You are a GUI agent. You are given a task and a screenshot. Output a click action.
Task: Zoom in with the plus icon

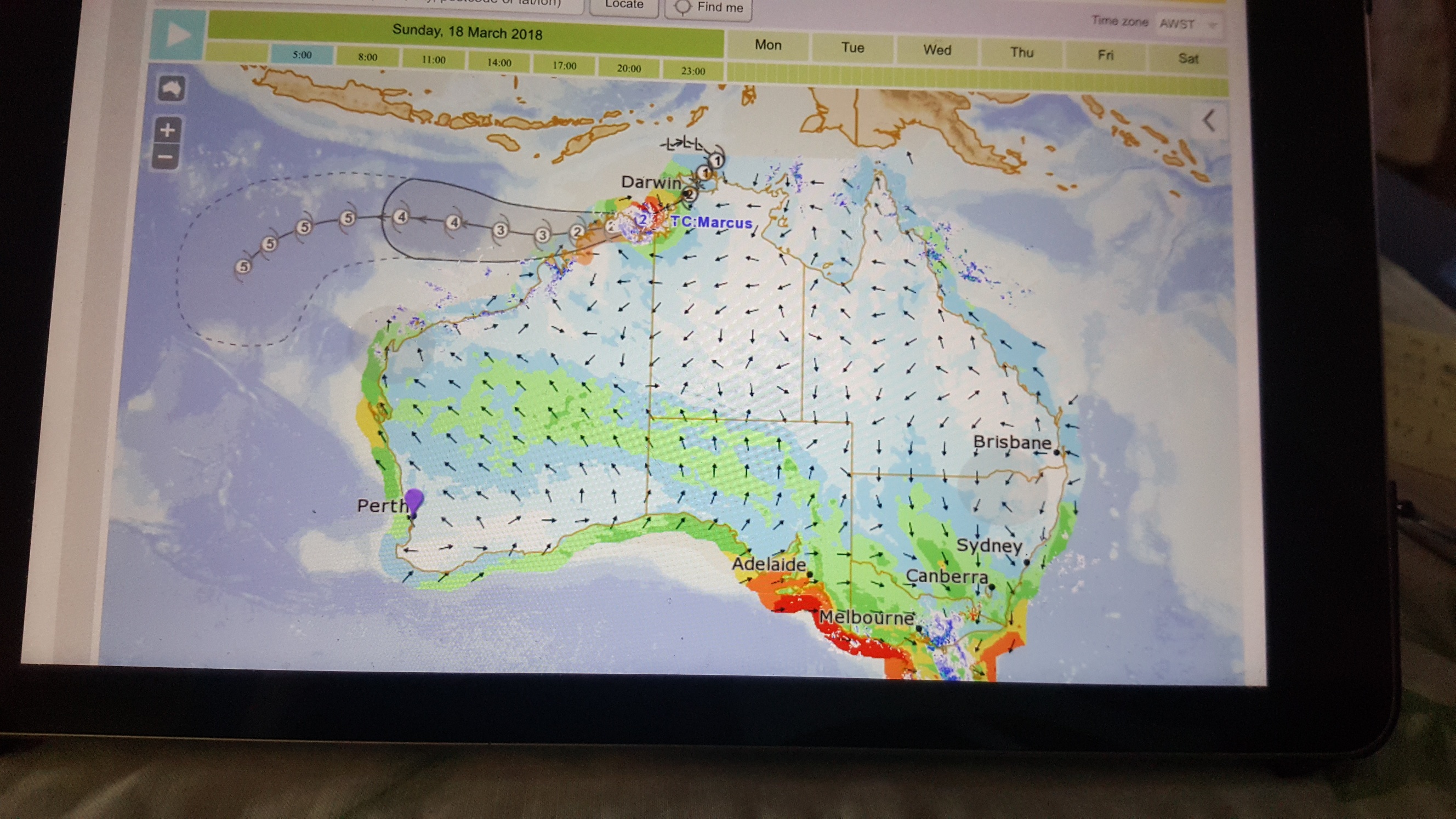coord(167,130)
